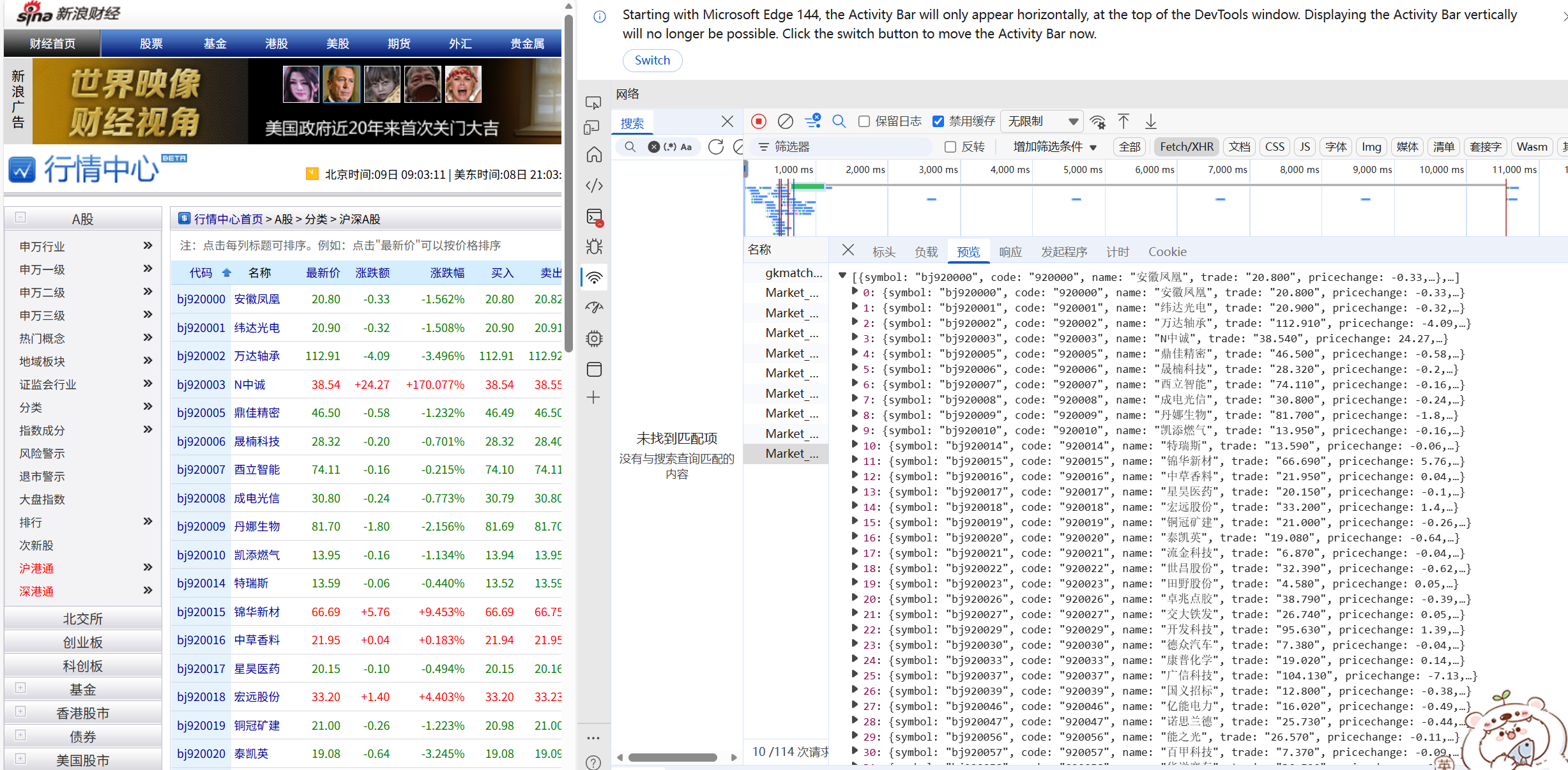The image size is (1568, 770).
Task: Open the 标头 tab
Action: (x=884, y=252)
